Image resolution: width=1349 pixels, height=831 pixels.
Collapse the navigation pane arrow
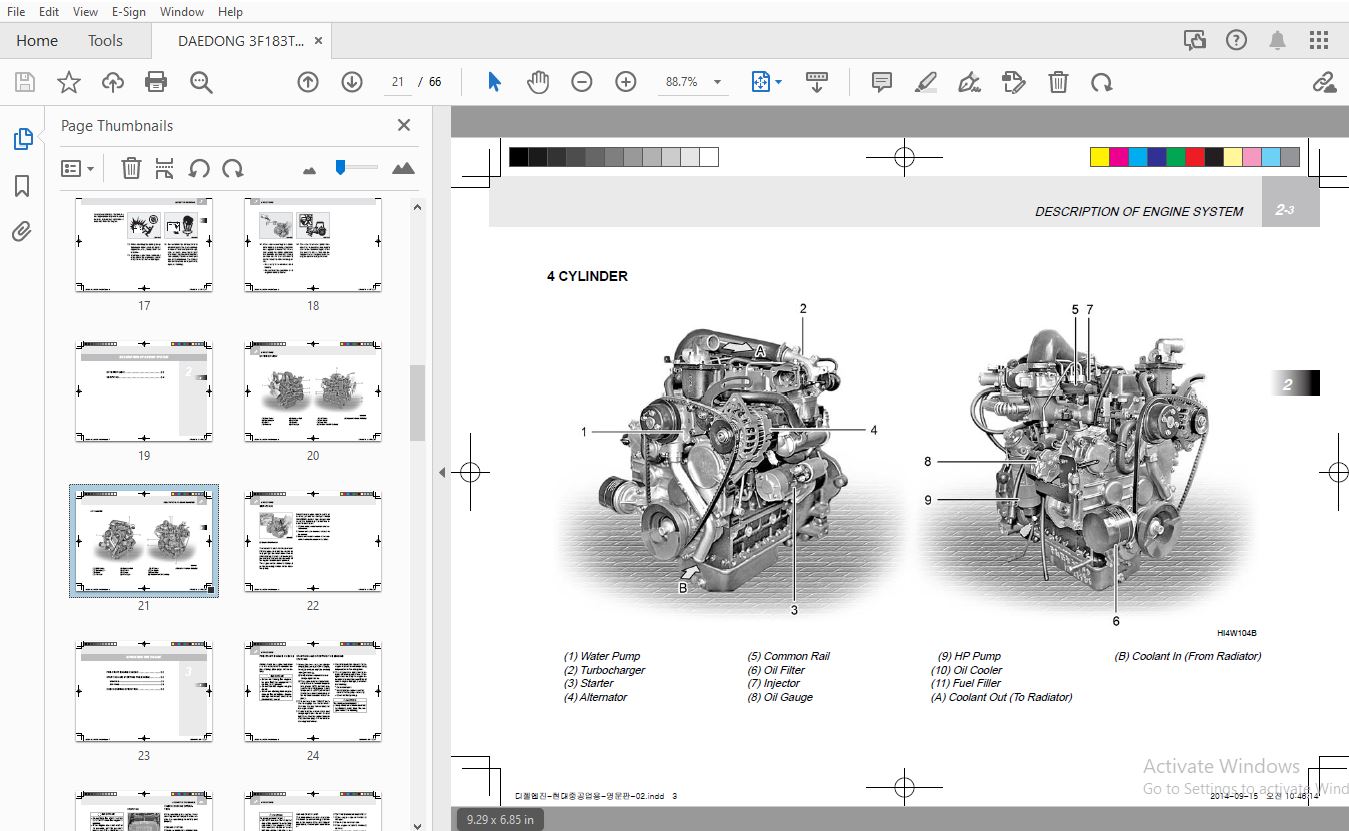442,472
